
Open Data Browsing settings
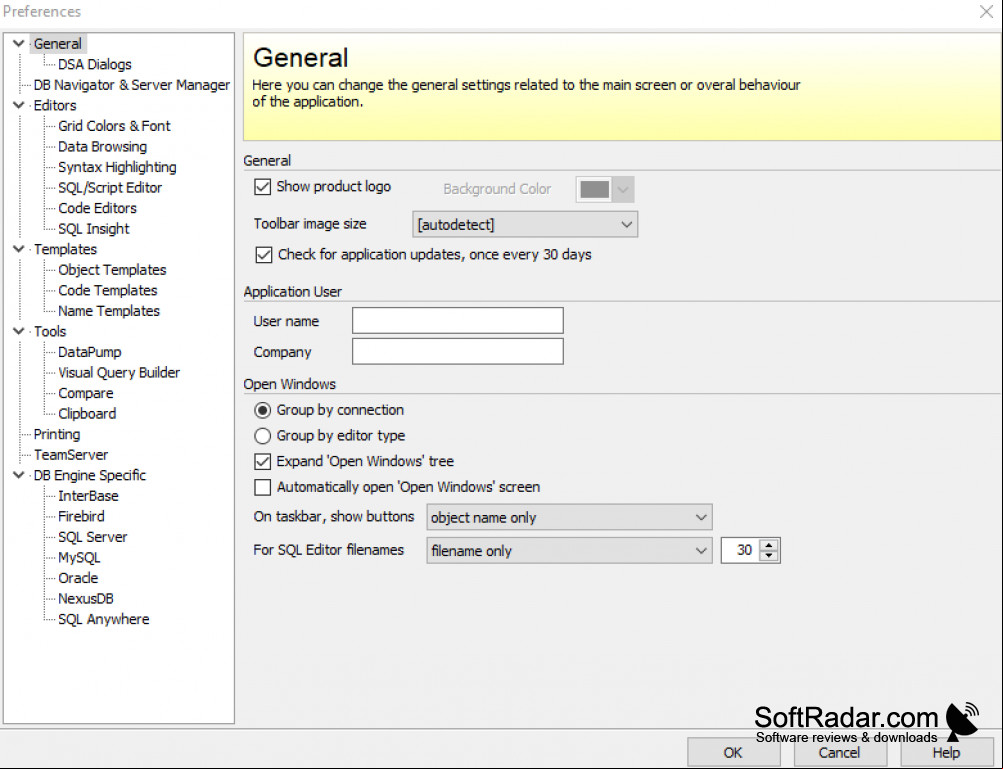[x=102, y=147]
